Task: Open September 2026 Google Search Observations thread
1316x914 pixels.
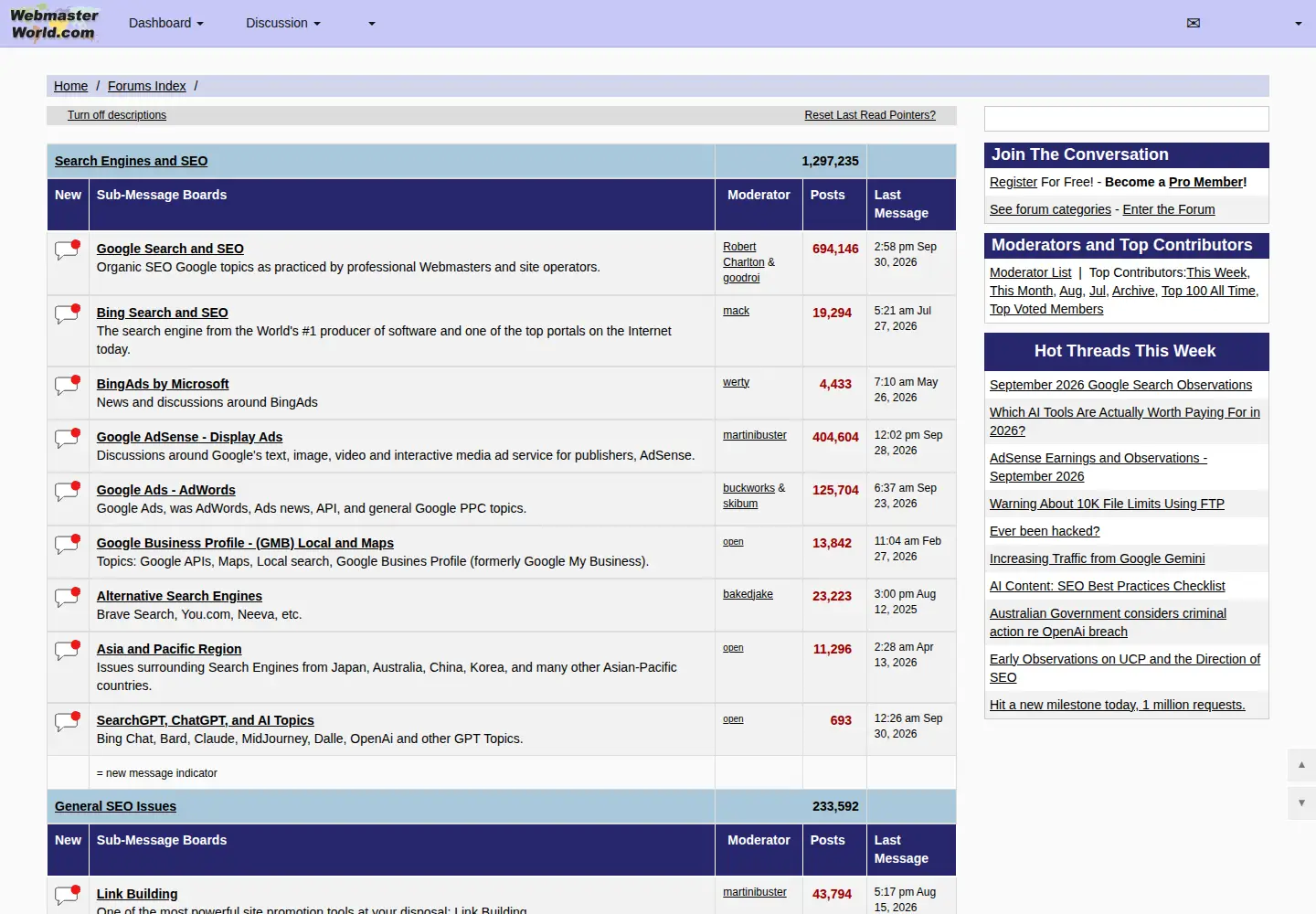Action: tap(1120, 385)
